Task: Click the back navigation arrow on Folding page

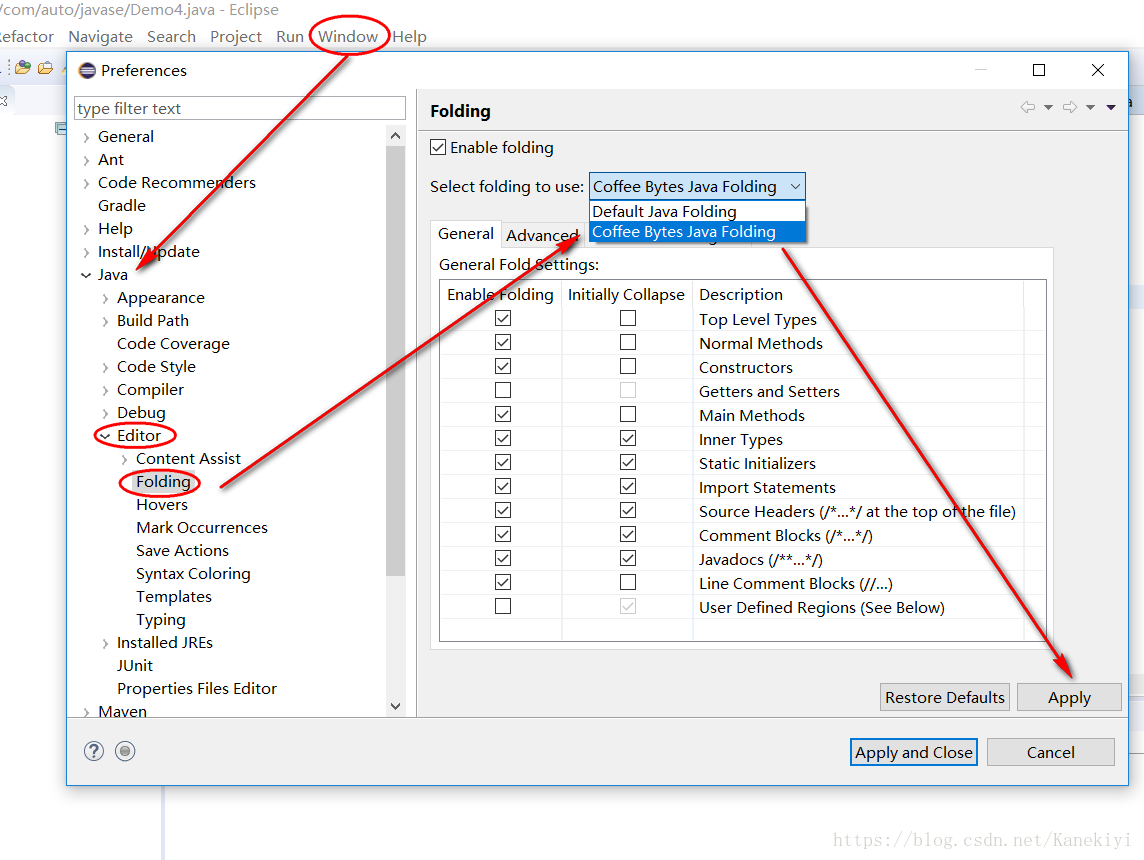Action: coord(1029,106)
